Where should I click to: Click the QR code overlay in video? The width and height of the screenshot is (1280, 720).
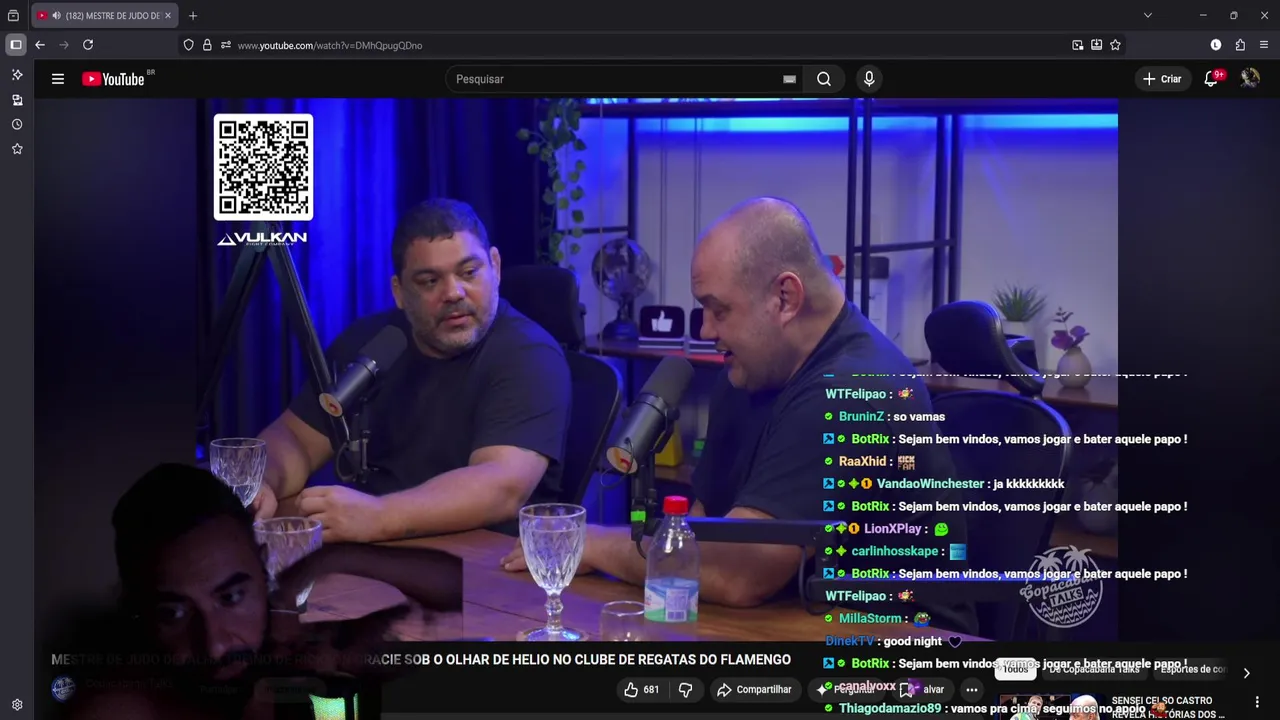pyautogui.click(x=263, y=167)
